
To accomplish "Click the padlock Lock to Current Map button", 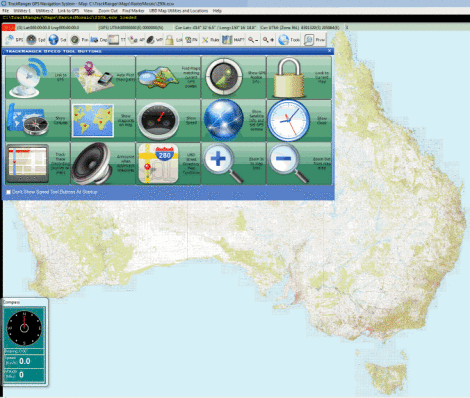I will tap(299, 77).
